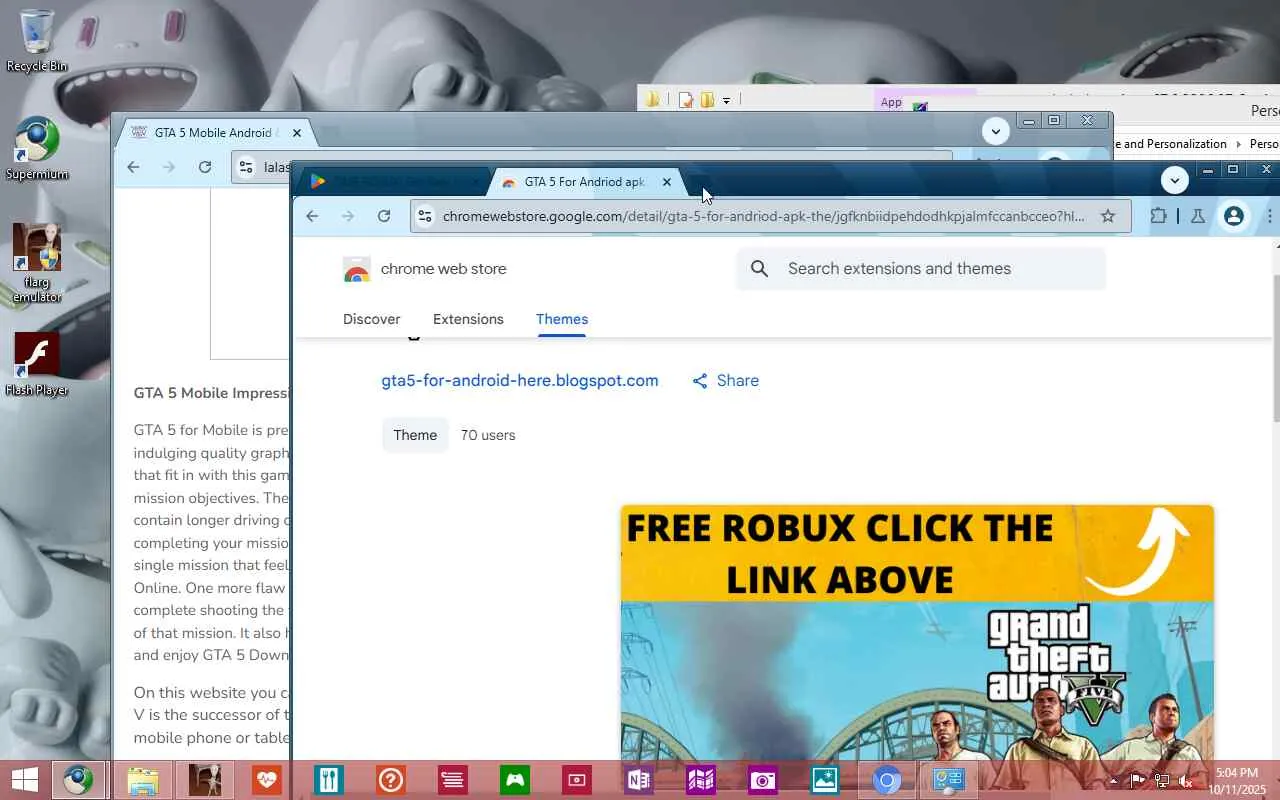Image resolution: width=1280 pixels, height=800 pixels.
Task: Show hidden system tray icons
Action: coord(1114,781)
